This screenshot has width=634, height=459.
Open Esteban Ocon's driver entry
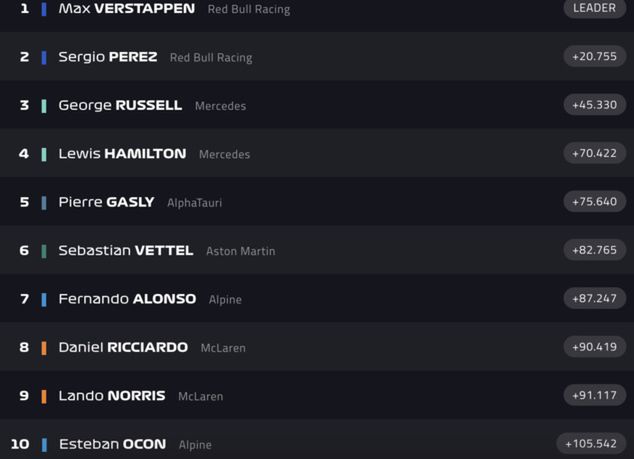112,444
